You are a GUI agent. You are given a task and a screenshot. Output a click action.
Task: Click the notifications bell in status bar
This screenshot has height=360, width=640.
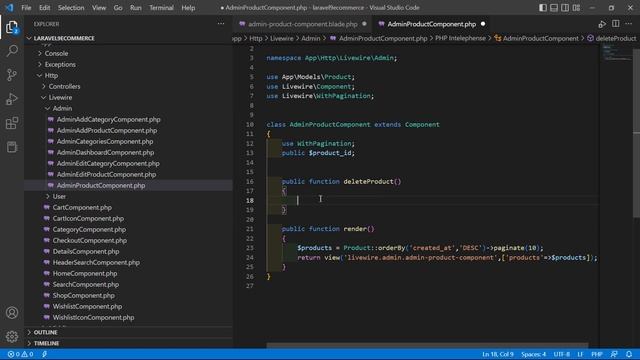tap(629, 354)
